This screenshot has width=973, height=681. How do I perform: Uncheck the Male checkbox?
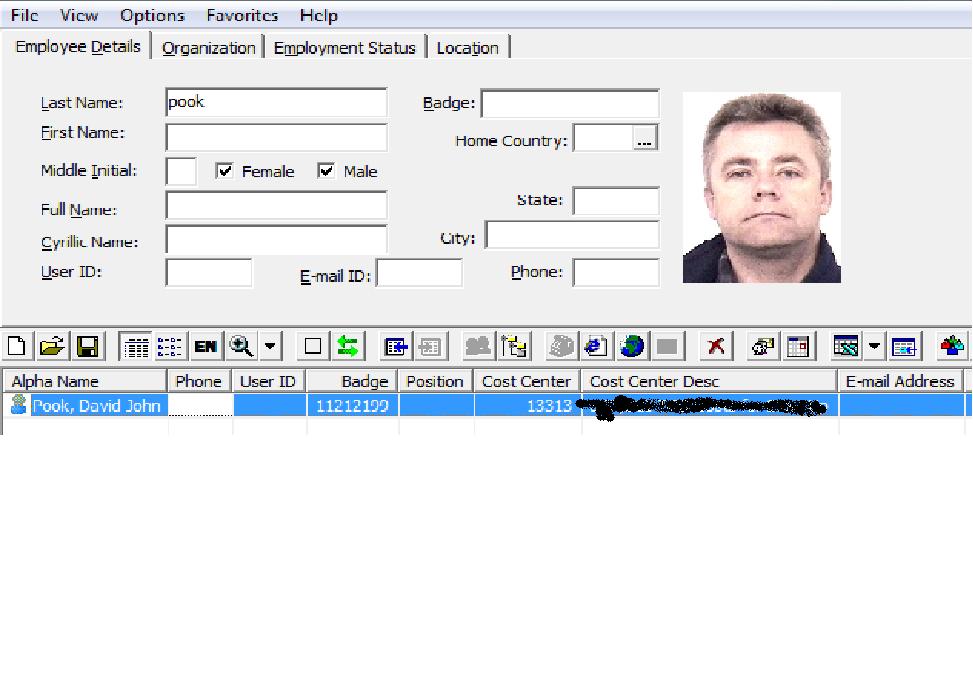[x=326, y=171]
